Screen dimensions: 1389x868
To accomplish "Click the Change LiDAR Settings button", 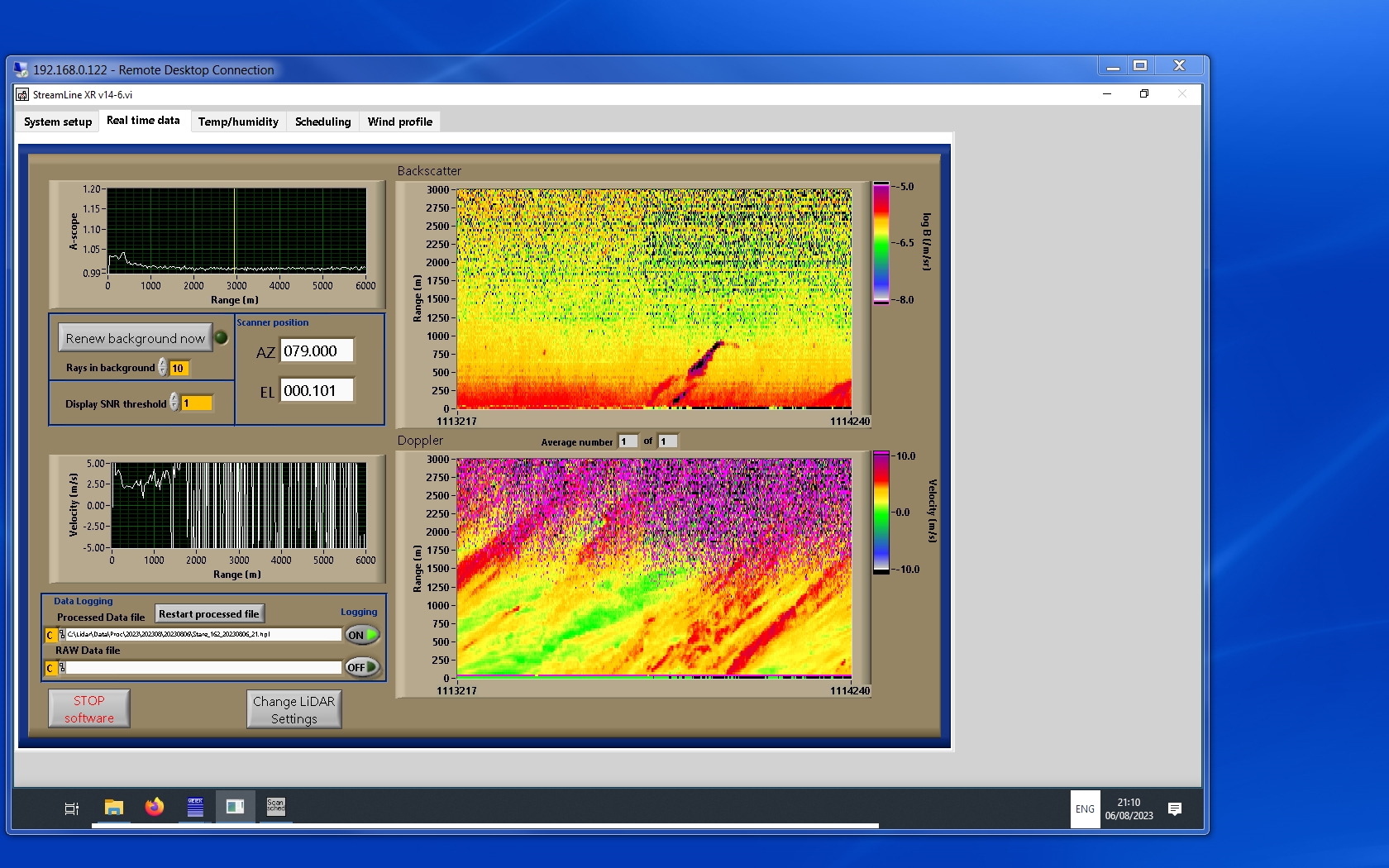I will [x=294, y=709].
